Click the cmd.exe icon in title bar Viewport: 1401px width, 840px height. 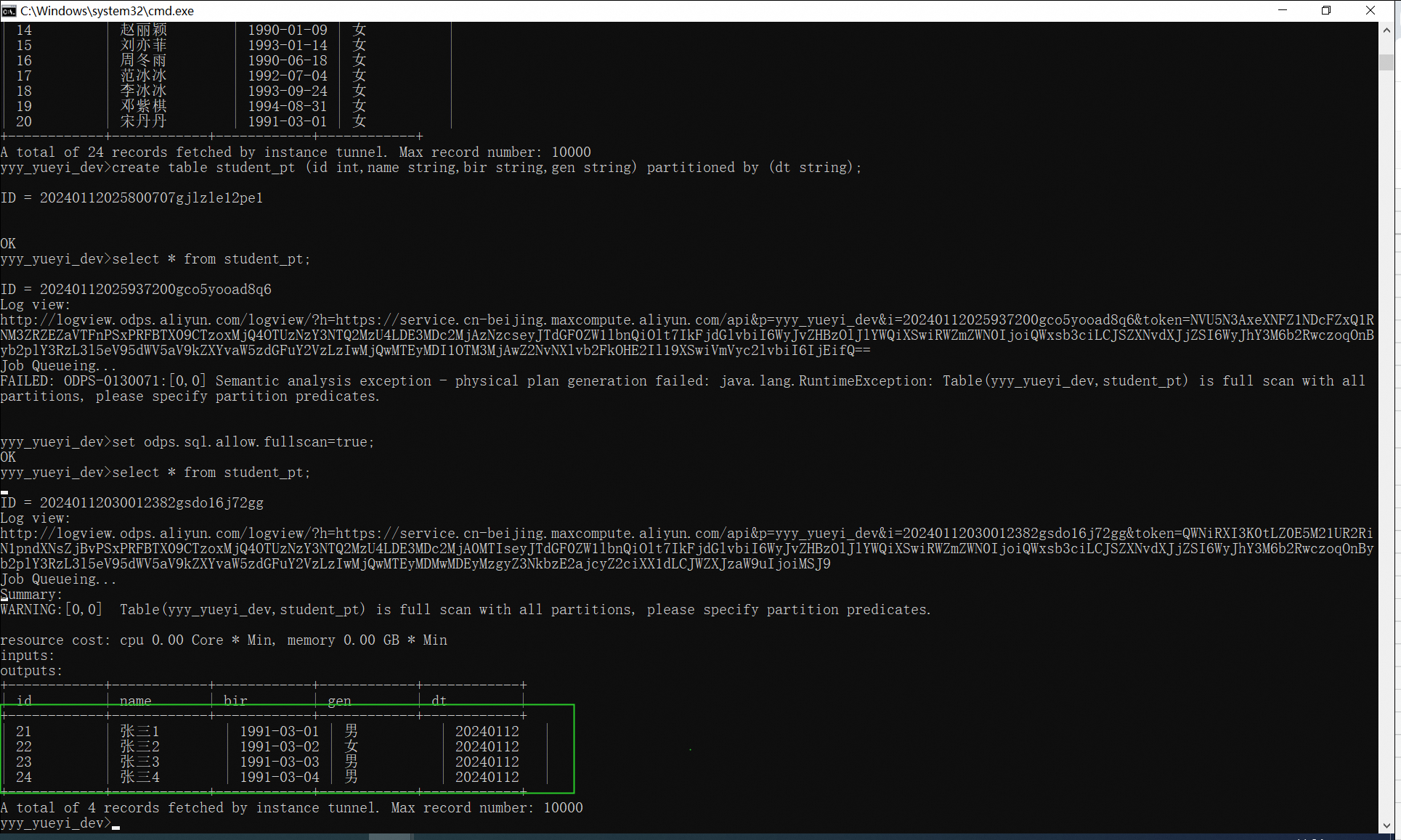[x=9, y=11]
